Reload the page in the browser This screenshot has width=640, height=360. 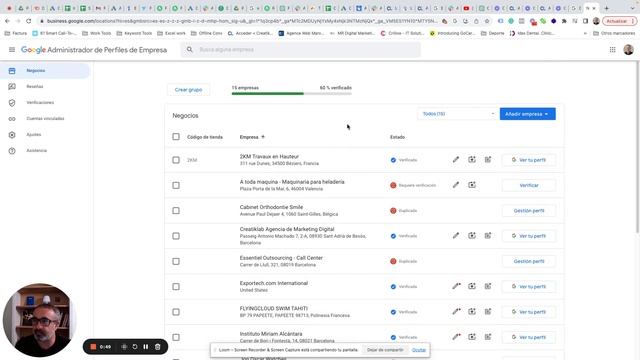coord(29,21)
